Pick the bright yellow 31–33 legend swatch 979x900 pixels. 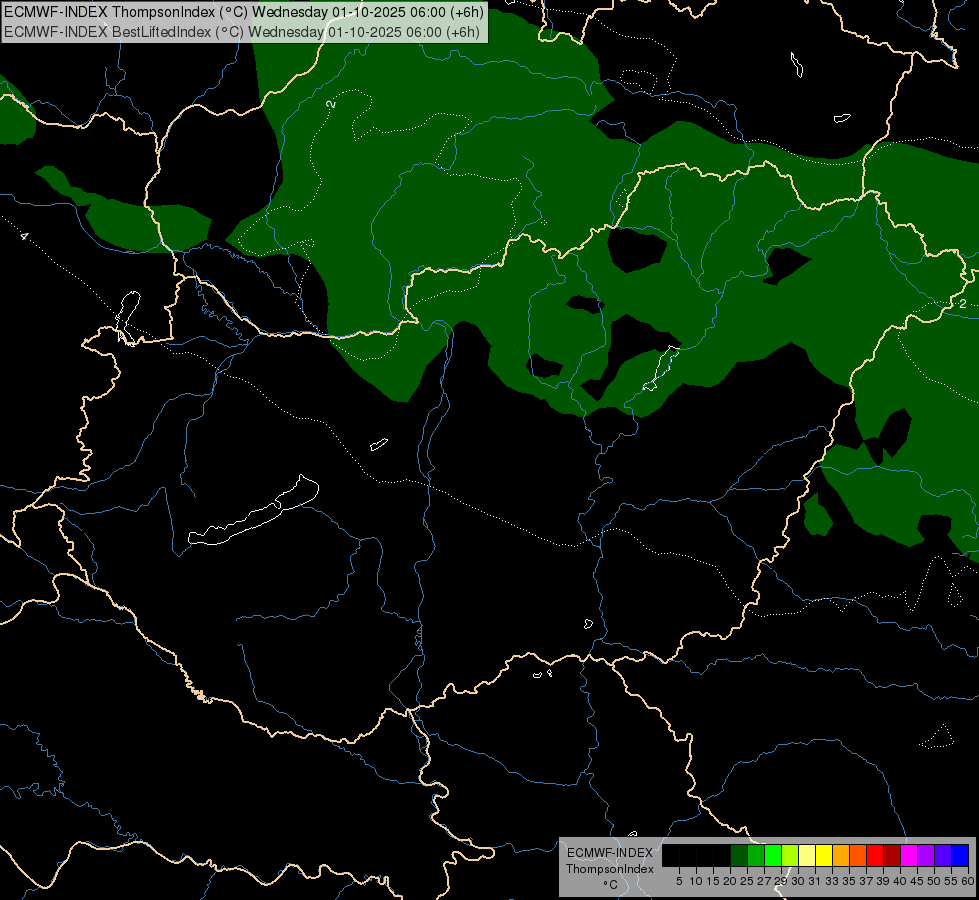[x=824, y=855]
